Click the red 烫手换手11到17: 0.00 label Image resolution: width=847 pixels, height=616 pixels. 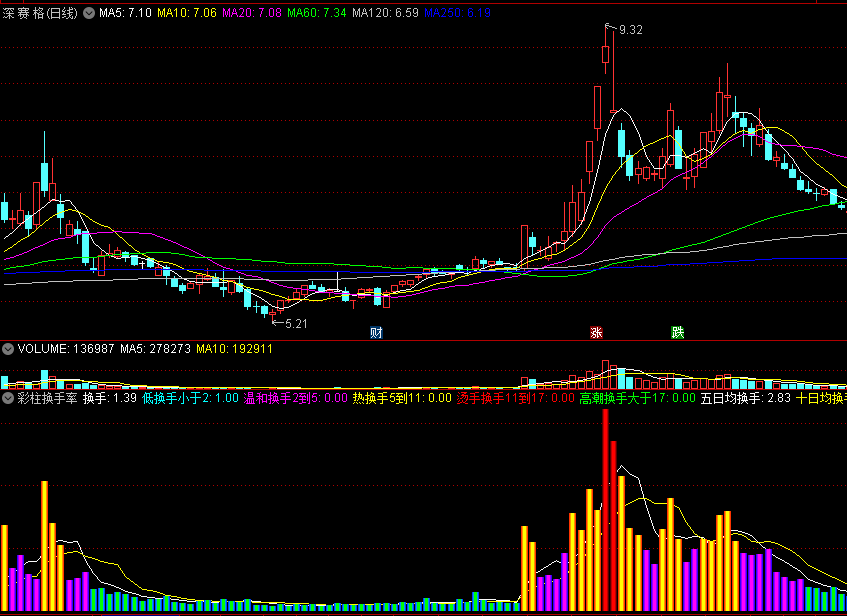(x=515, y=399)
